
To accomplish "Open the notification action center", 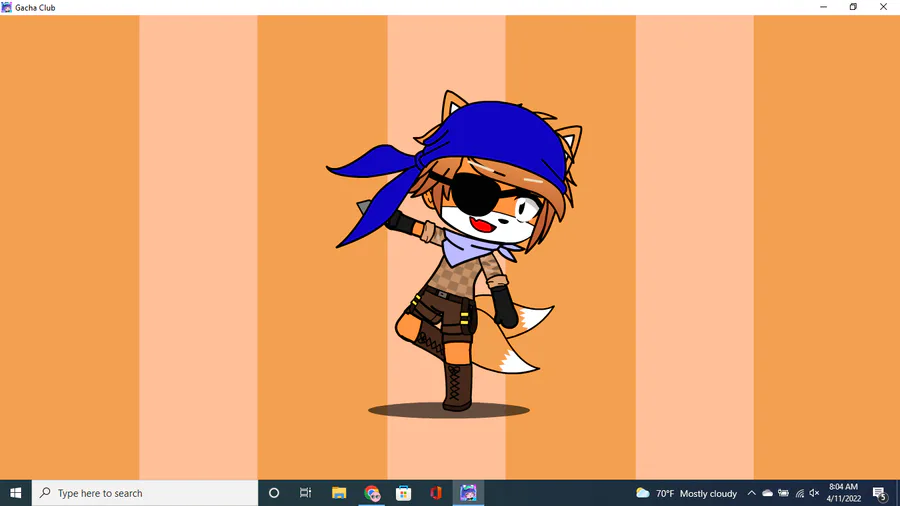I will [880, 493].
